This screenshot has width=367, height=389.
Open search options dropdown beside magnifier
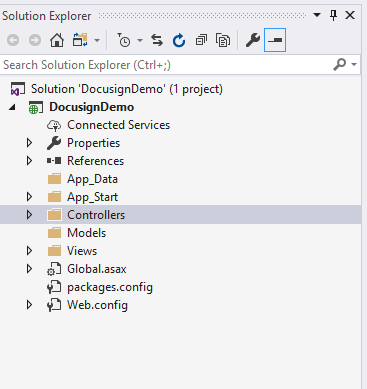click(x=354, y=64)
